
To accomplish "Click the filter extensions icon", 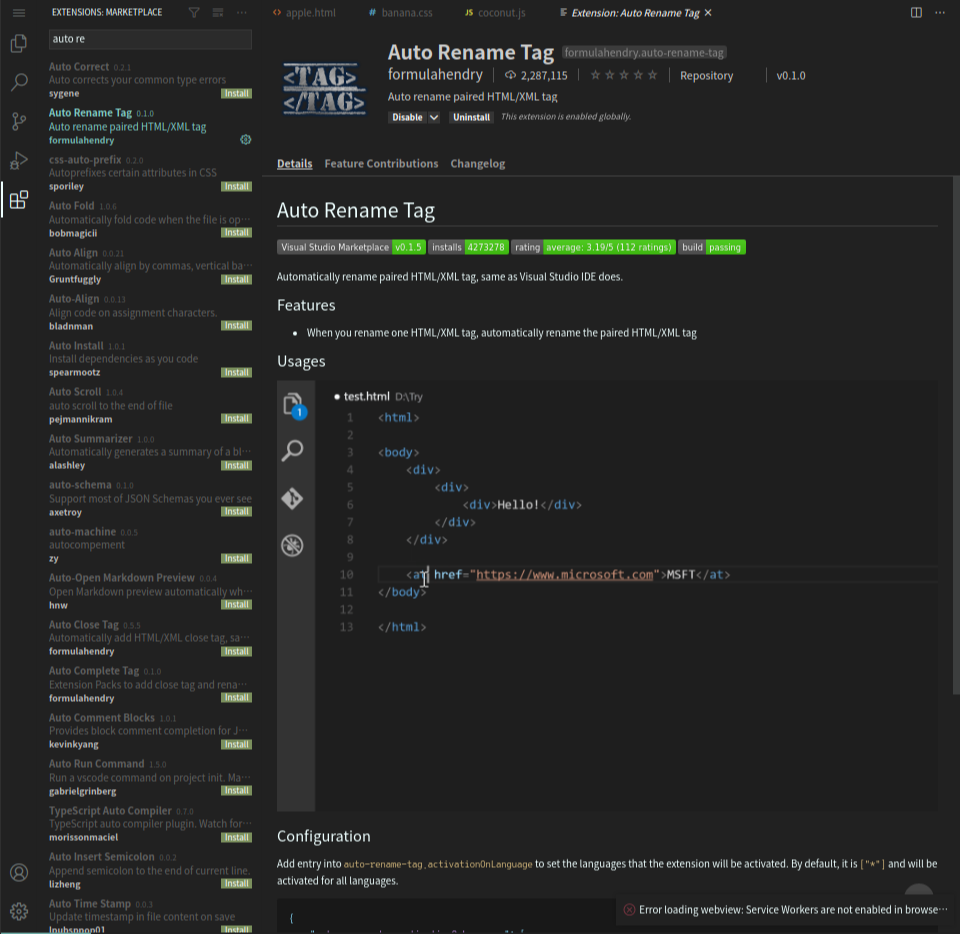I will click(194, 13).
